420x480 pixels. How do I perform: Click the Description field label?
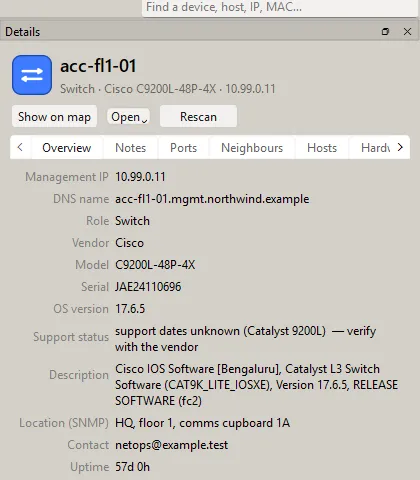pos(79,375)
